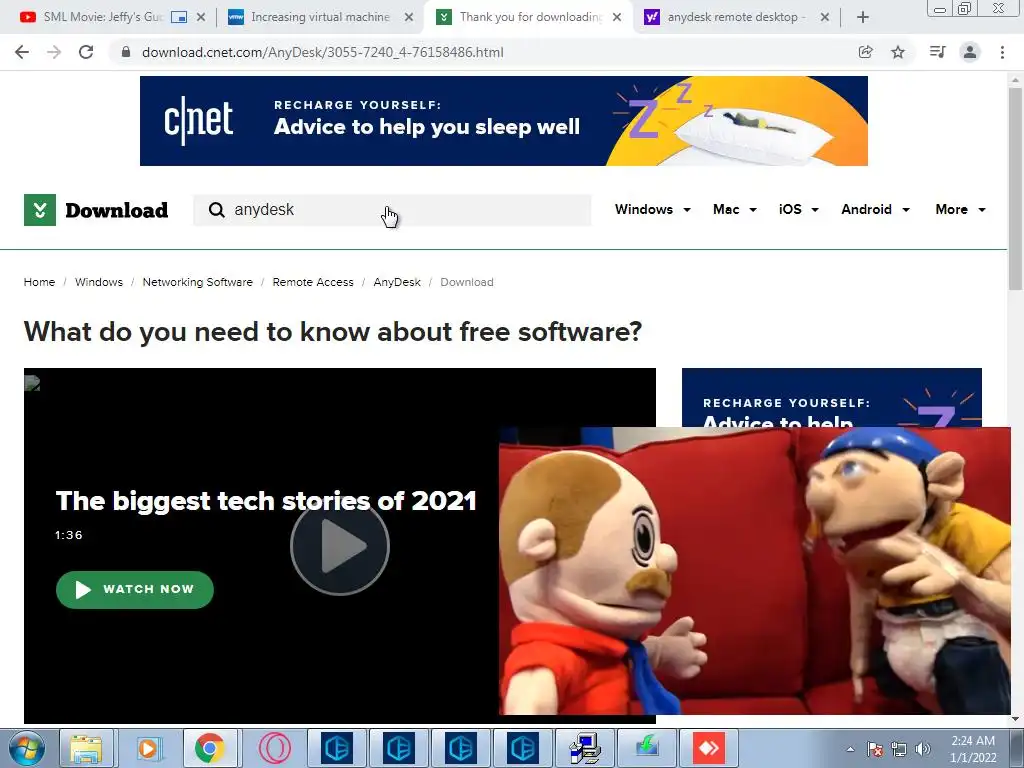Share this page using the share icon

(x=865, y=52)
